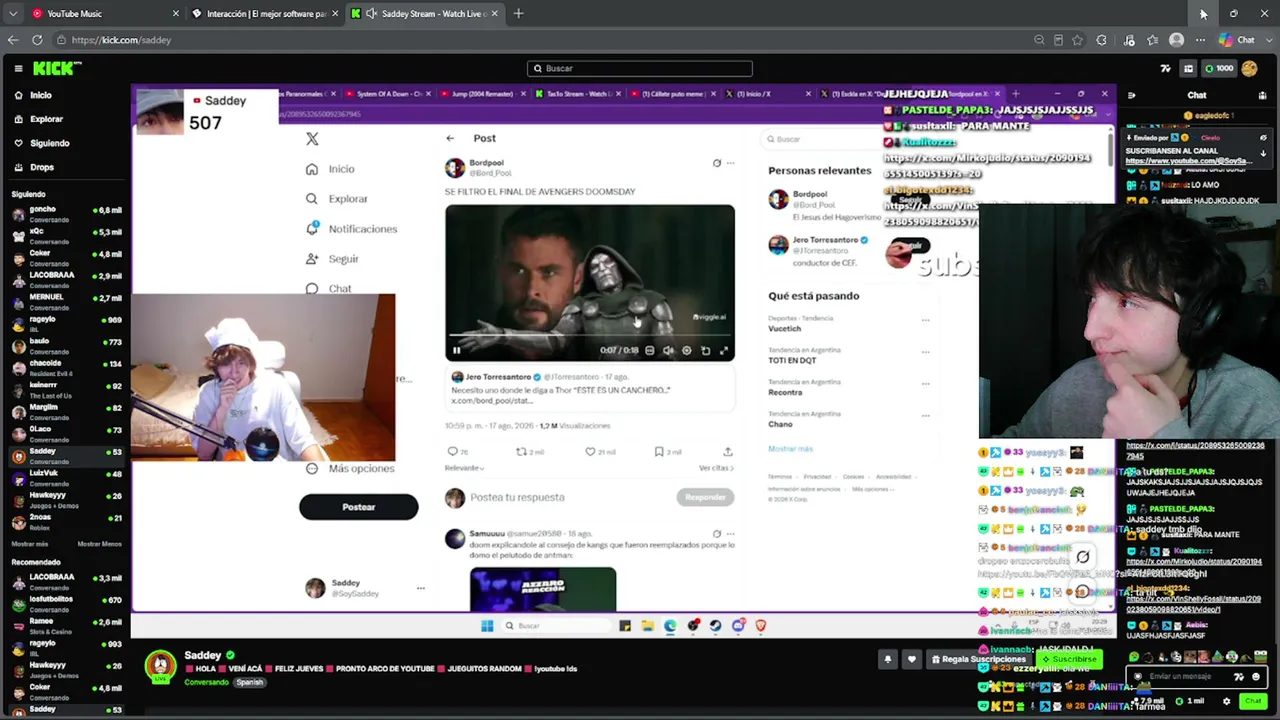Repost the Bordpool post
Viewport: 1280px width, 720px height.
pos(521,452)
